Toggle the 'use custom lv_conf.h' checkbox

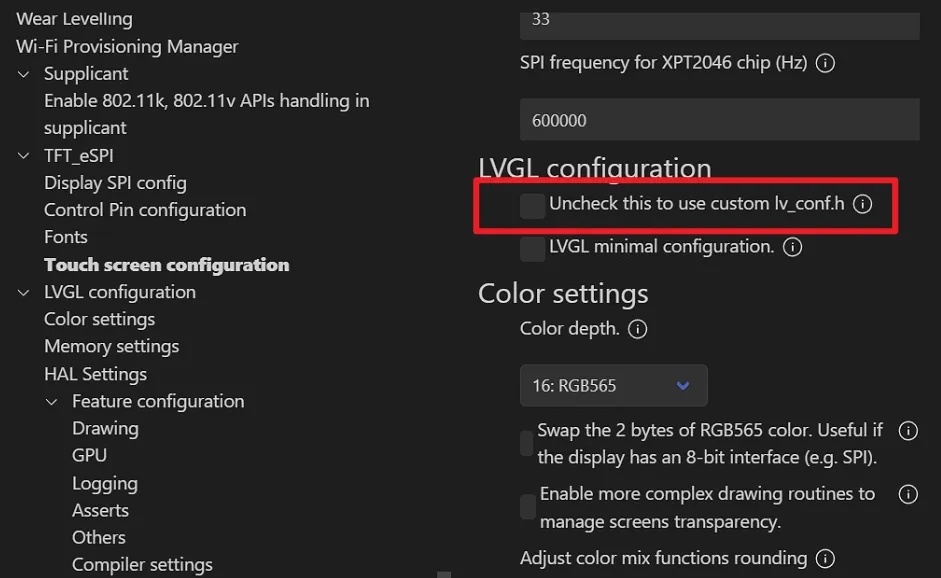point(532,206)
